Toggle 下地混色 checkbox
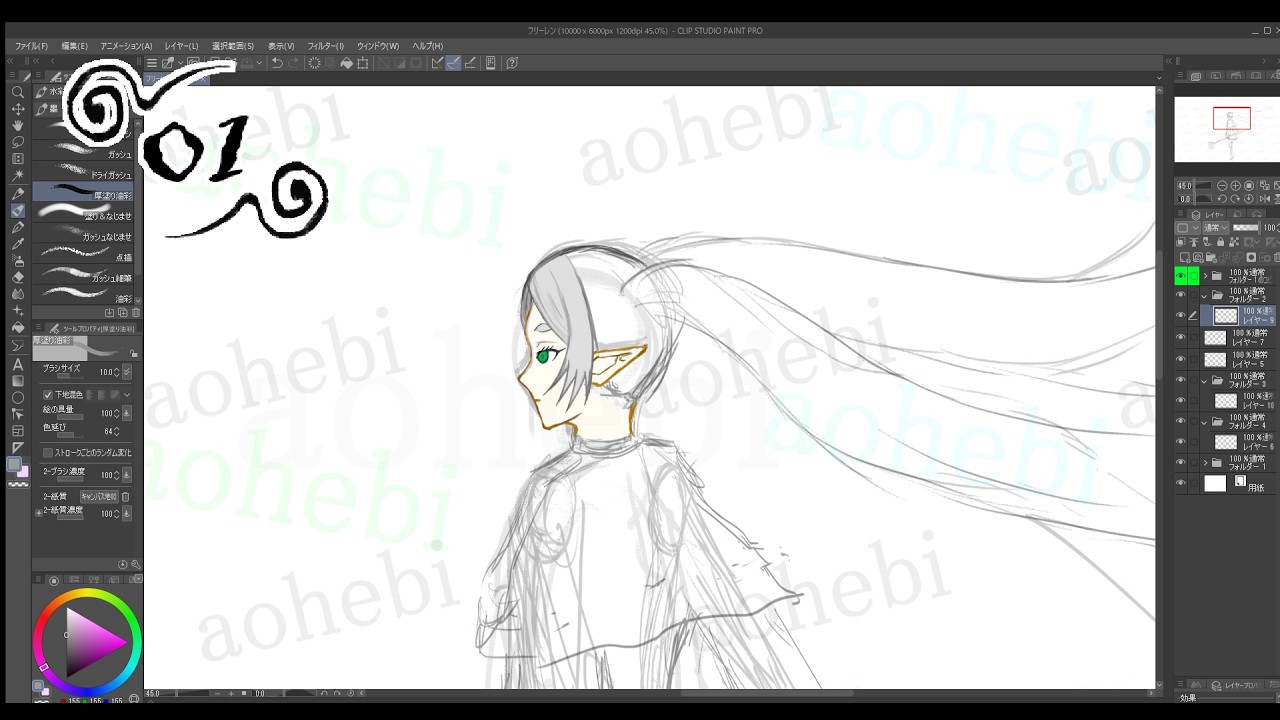This screenshot has width=1280, height=720. (x=48, y=395)
